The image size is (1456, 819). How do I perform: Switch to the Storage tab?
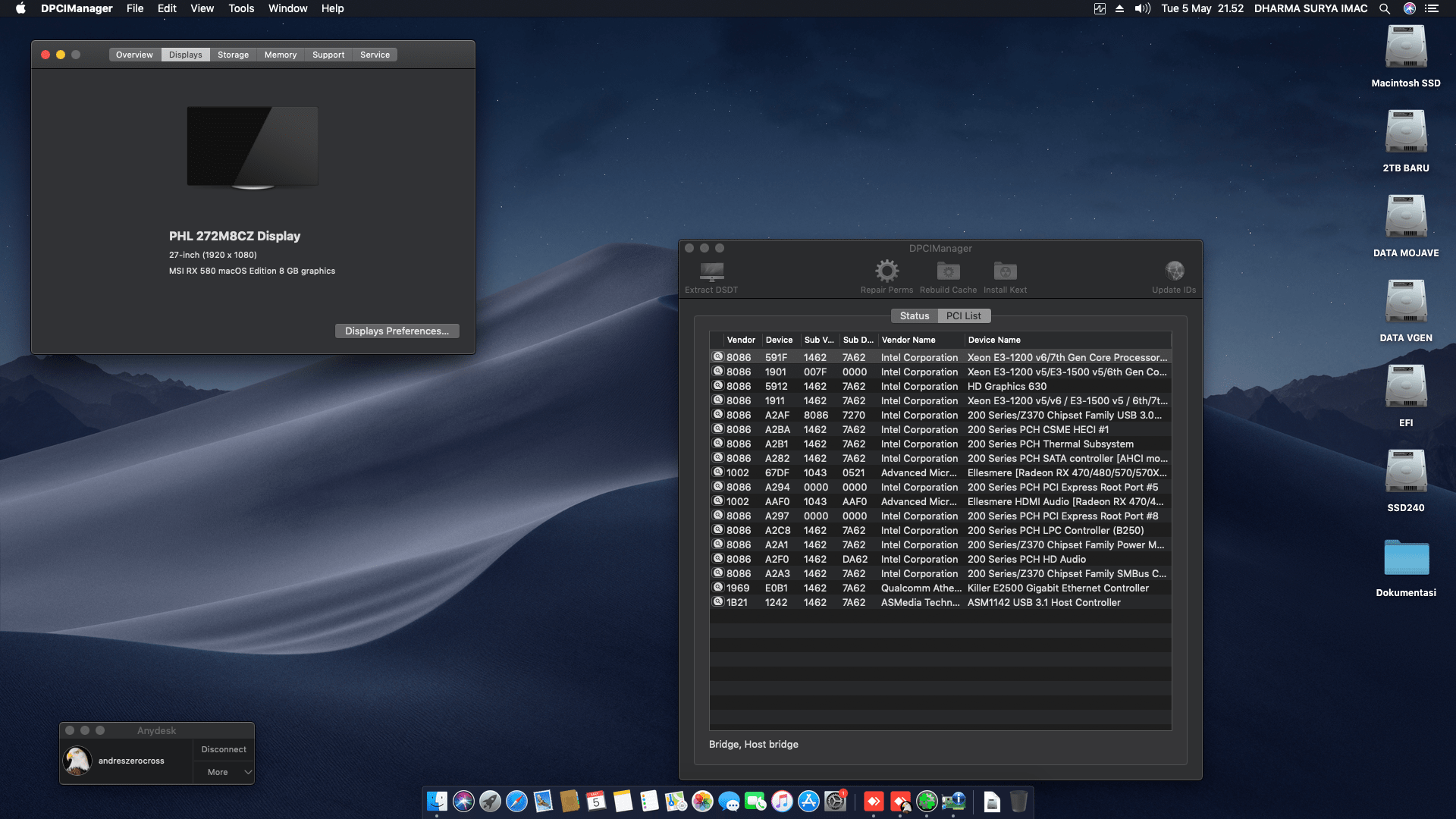pos(234,55)
